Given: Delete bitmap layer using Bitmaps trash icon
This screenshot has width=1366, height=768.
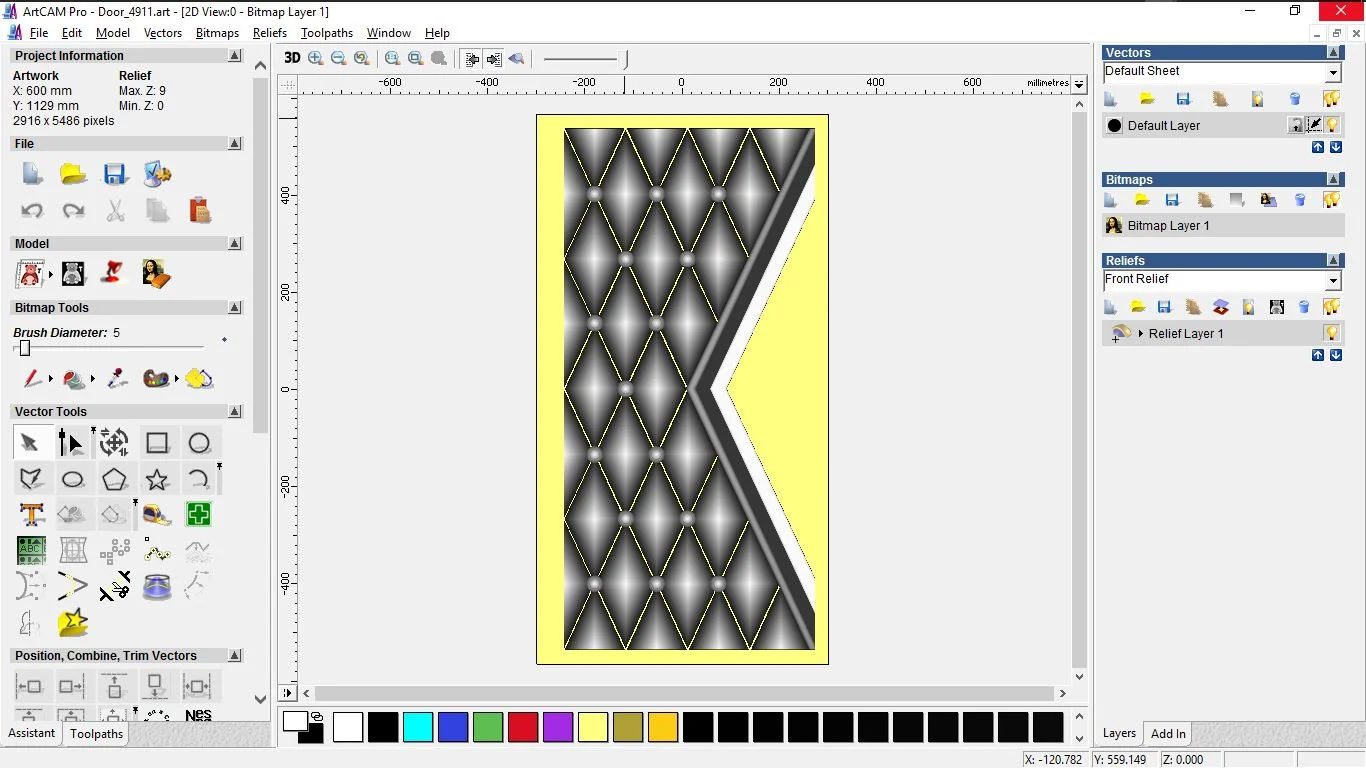Looking at the screenshot, I should click(x=1300, y=200).
